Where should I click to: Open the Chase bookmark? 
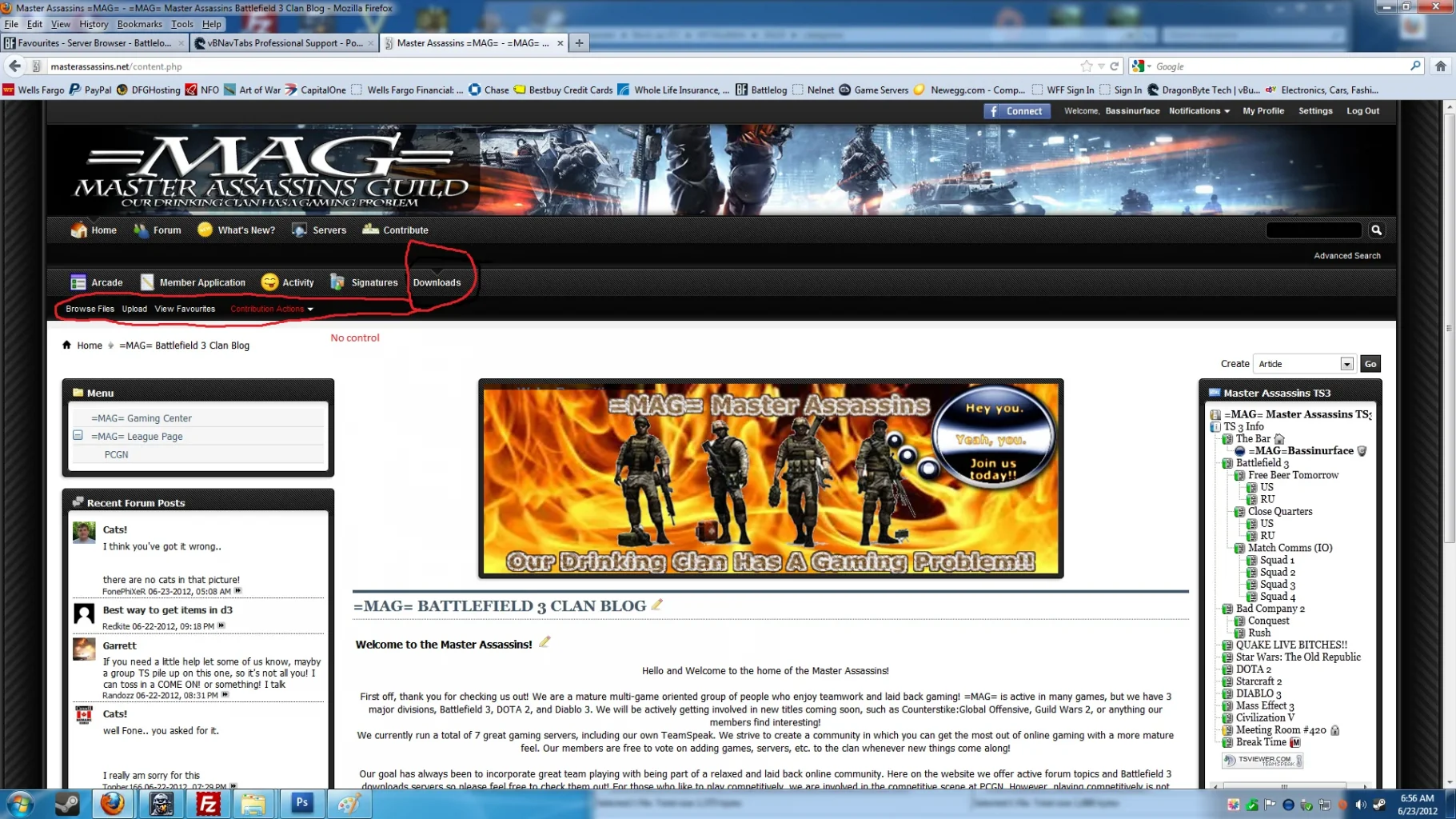tap(489, 90)
